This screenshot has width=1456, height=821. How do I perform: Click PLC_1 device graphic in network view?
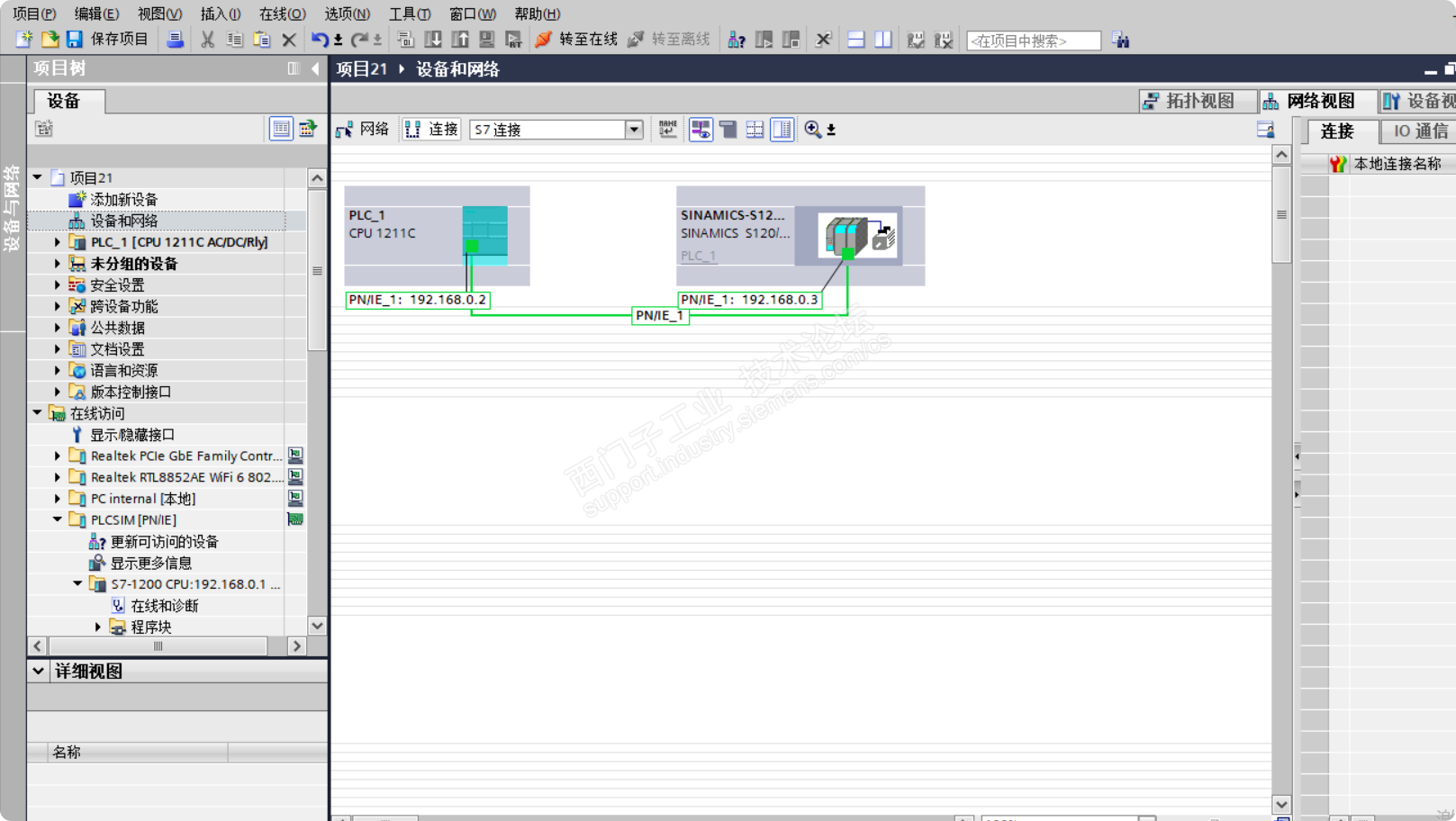484,235
